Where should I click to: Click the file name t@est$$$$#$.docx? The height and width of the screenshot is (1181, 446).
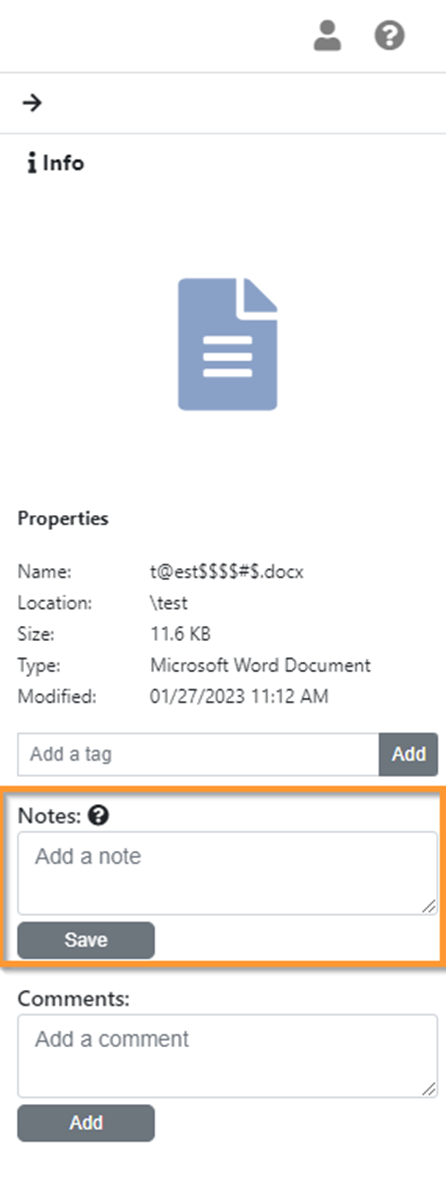(227, 572)
